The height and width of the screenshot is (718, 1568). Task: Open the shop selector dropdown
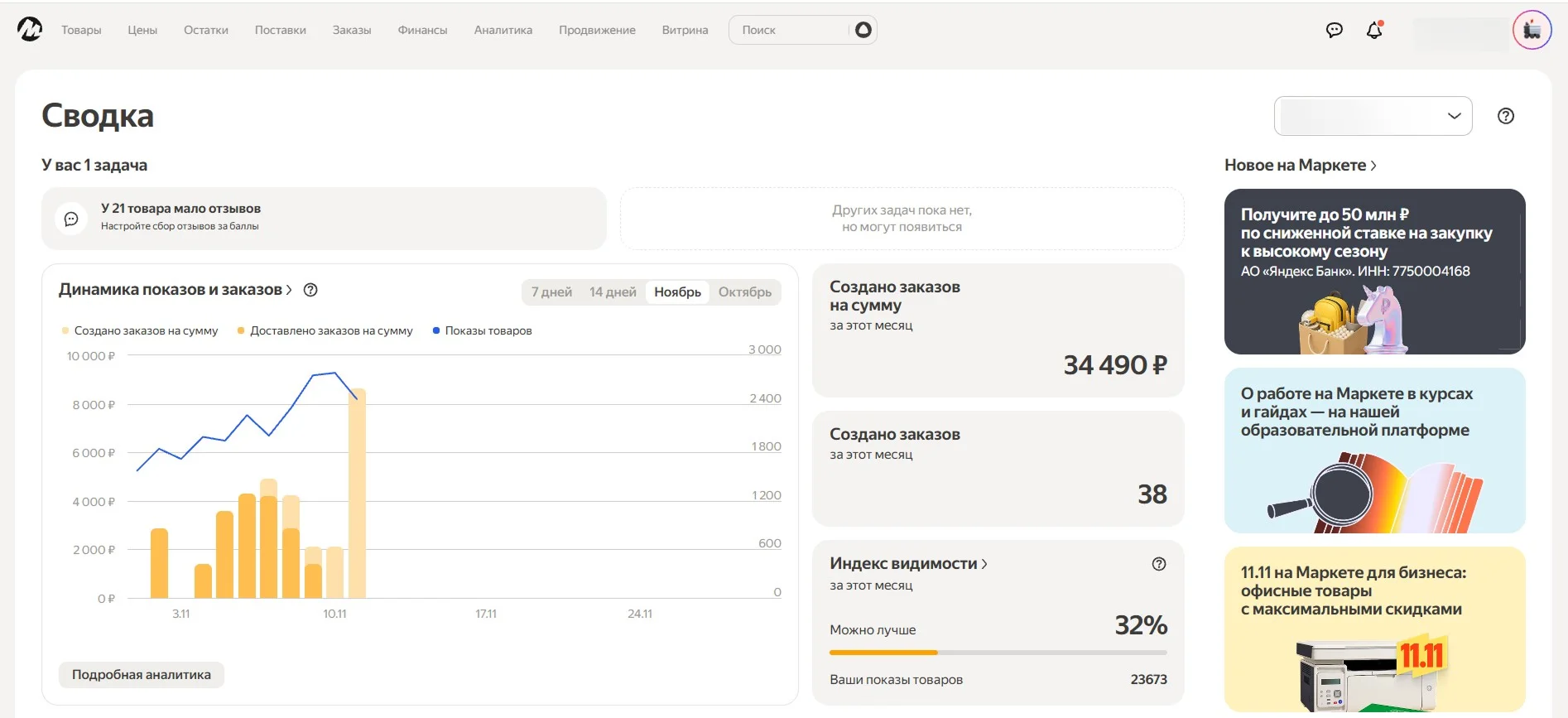pyautogui.click(x=1373, y=116)
